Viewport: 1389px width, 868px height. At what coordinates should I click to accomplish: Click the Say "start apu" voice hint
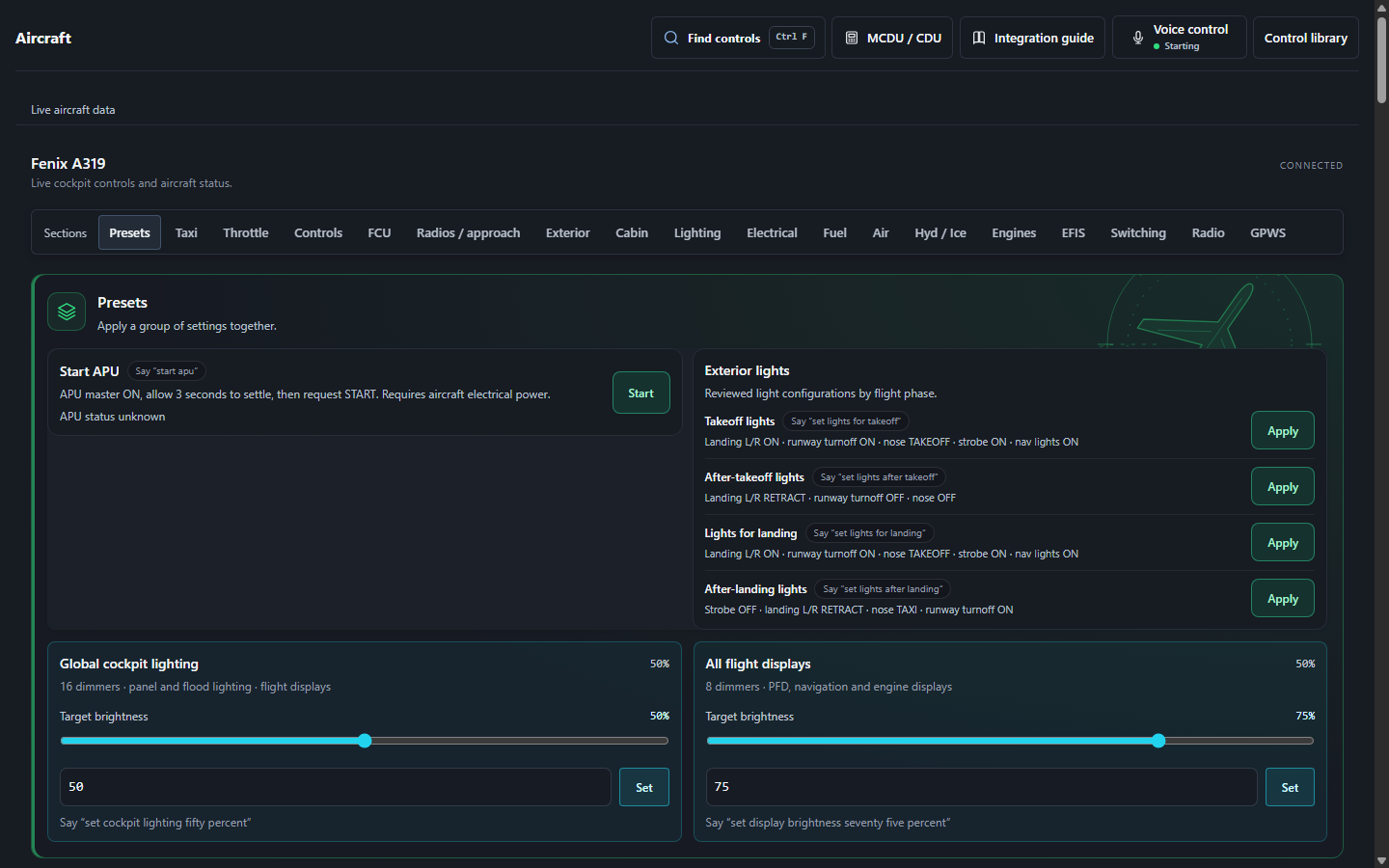pos(166,371)
